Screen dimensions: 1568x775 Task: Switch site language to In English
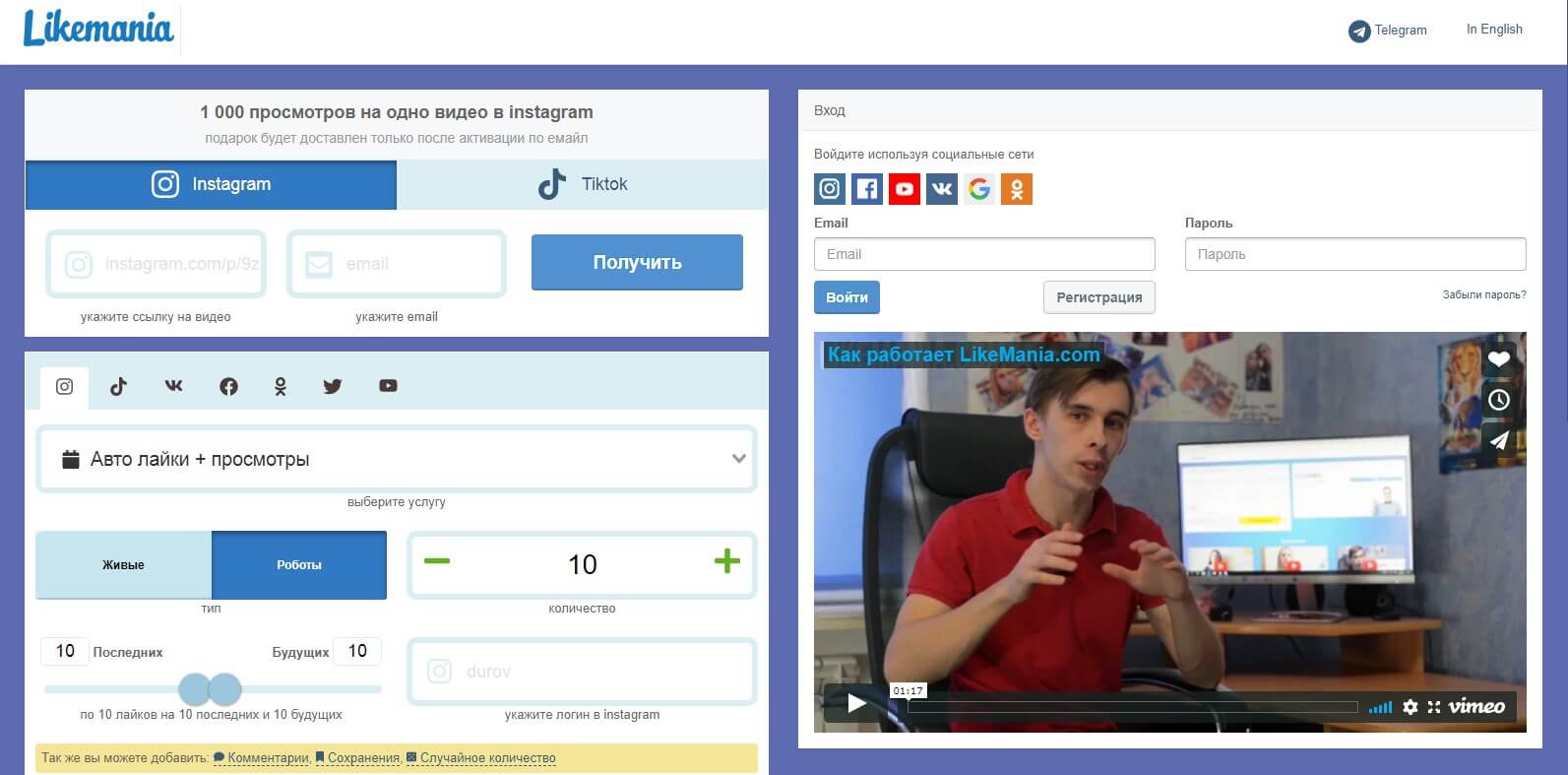(1494, 30)
